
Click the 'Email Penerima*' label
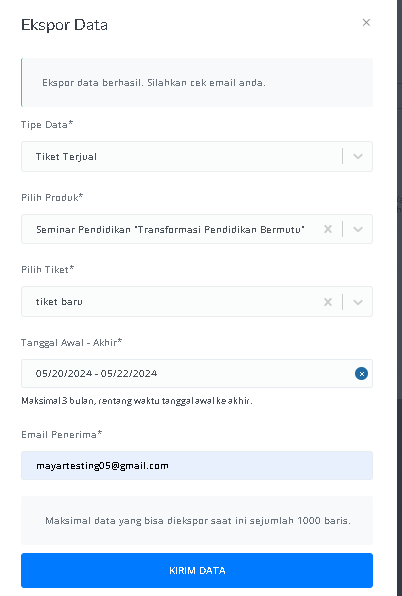pyautogui.click(x=62, y=434)
